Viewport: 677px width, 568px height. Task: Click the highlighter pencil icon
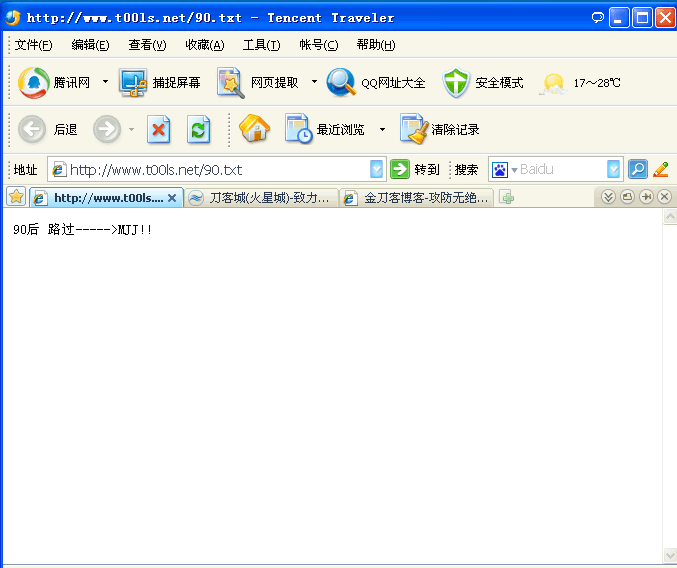pyautogui.click(x=661, y=169)
